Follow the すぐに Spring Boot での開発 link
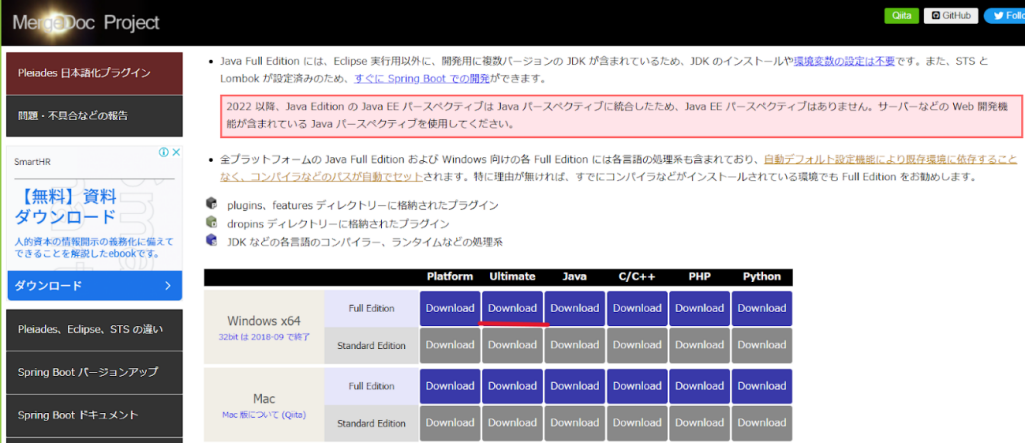 click(x=422, y=78)
